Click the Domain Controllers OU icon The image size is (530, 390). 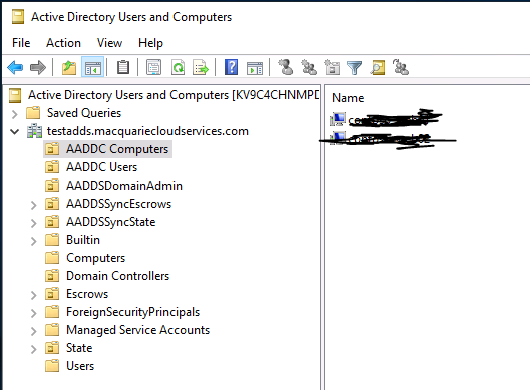tap(52, 276)
